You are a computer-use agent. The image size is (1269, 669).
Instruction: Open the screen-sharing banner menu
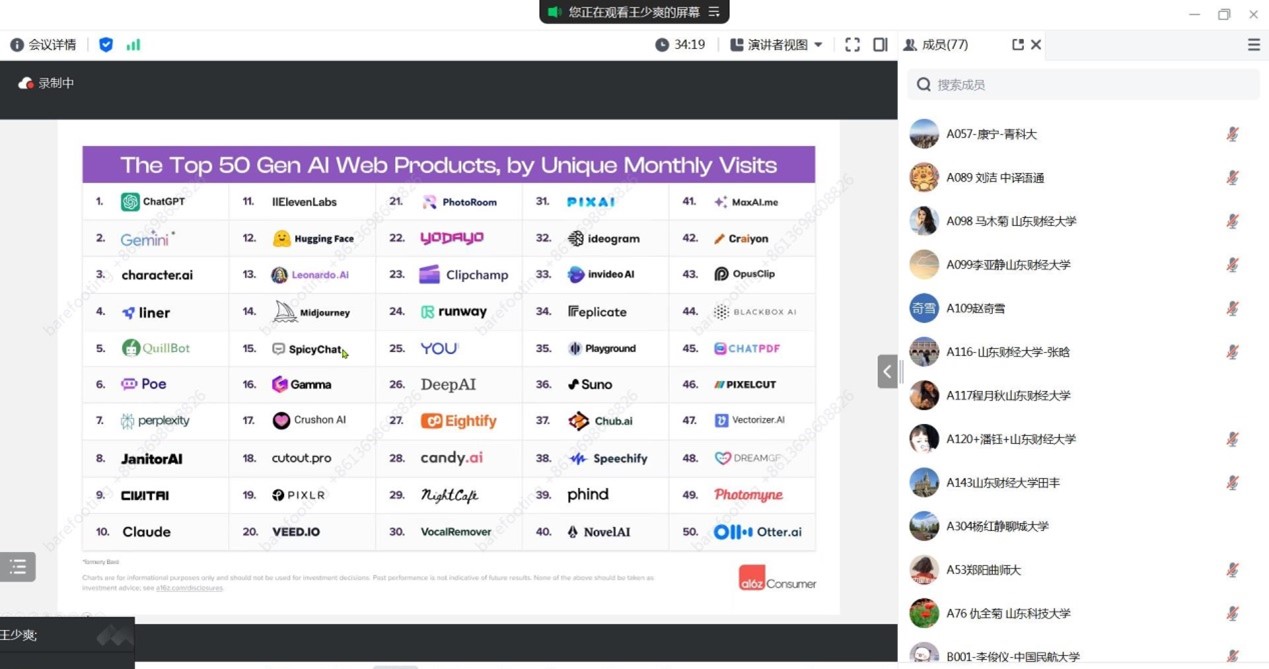tap(714, 12)
